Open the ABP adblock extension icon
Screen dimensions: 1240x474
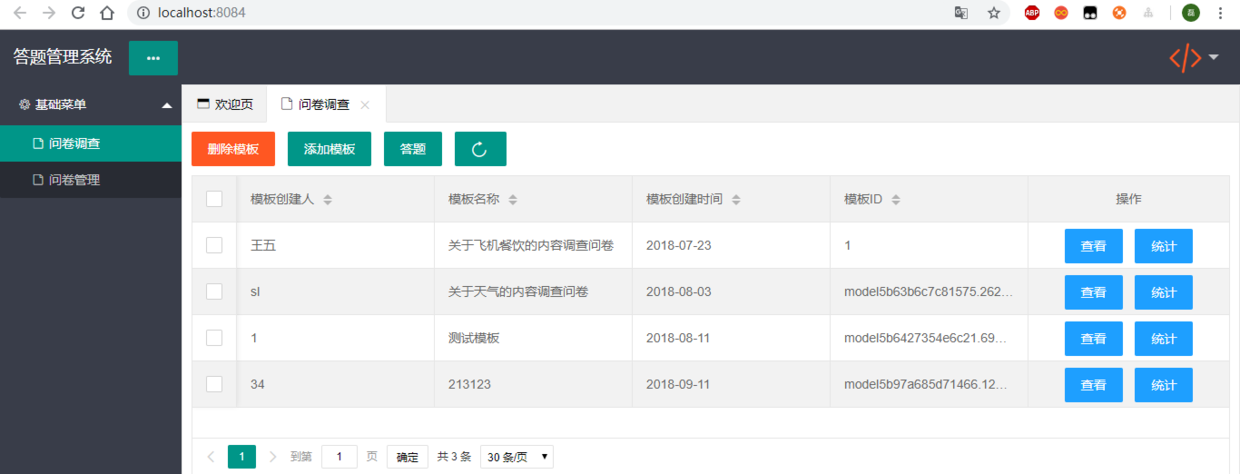1032,13
